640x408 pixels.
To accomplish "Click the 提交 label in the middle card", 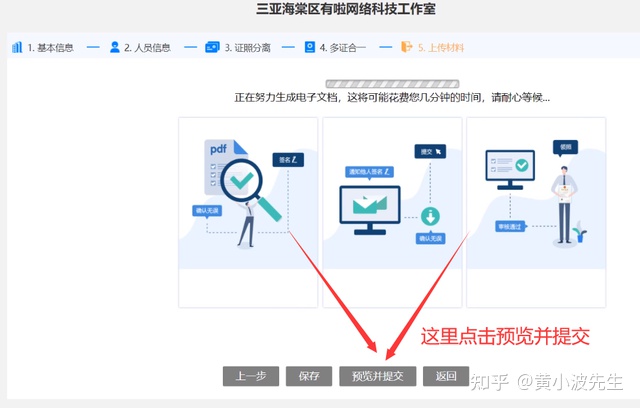I will (430, 151).
